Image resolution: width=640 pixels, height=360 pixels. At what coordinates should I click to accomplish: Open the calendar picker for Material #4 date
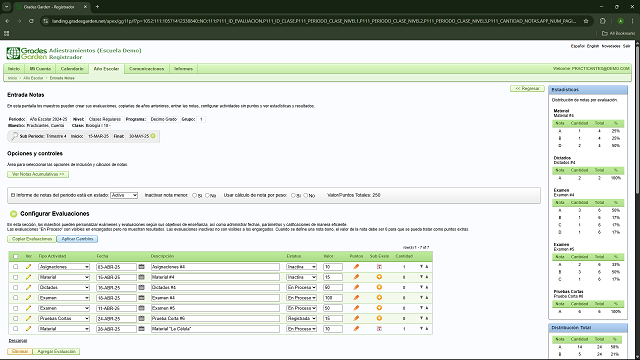pos(142,277)
